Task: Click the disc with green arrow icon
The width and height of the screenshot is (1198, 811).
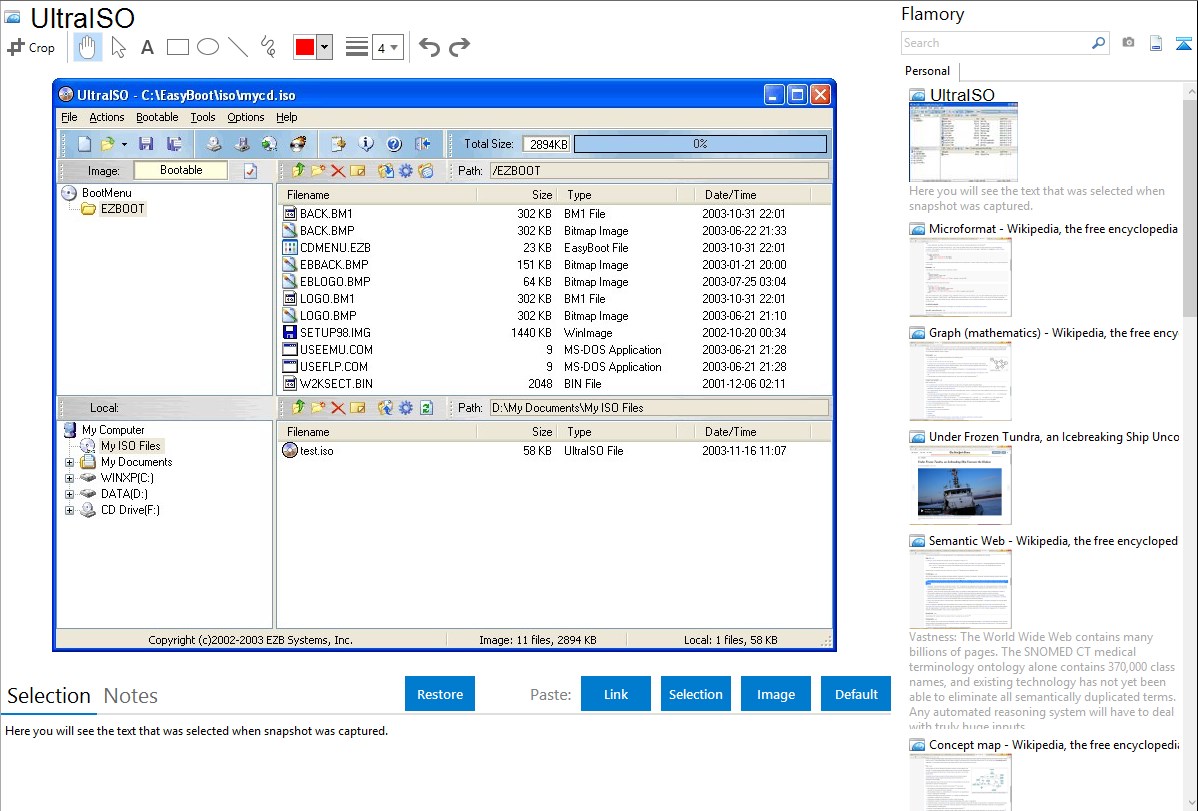Action: [x=270, y=144]
